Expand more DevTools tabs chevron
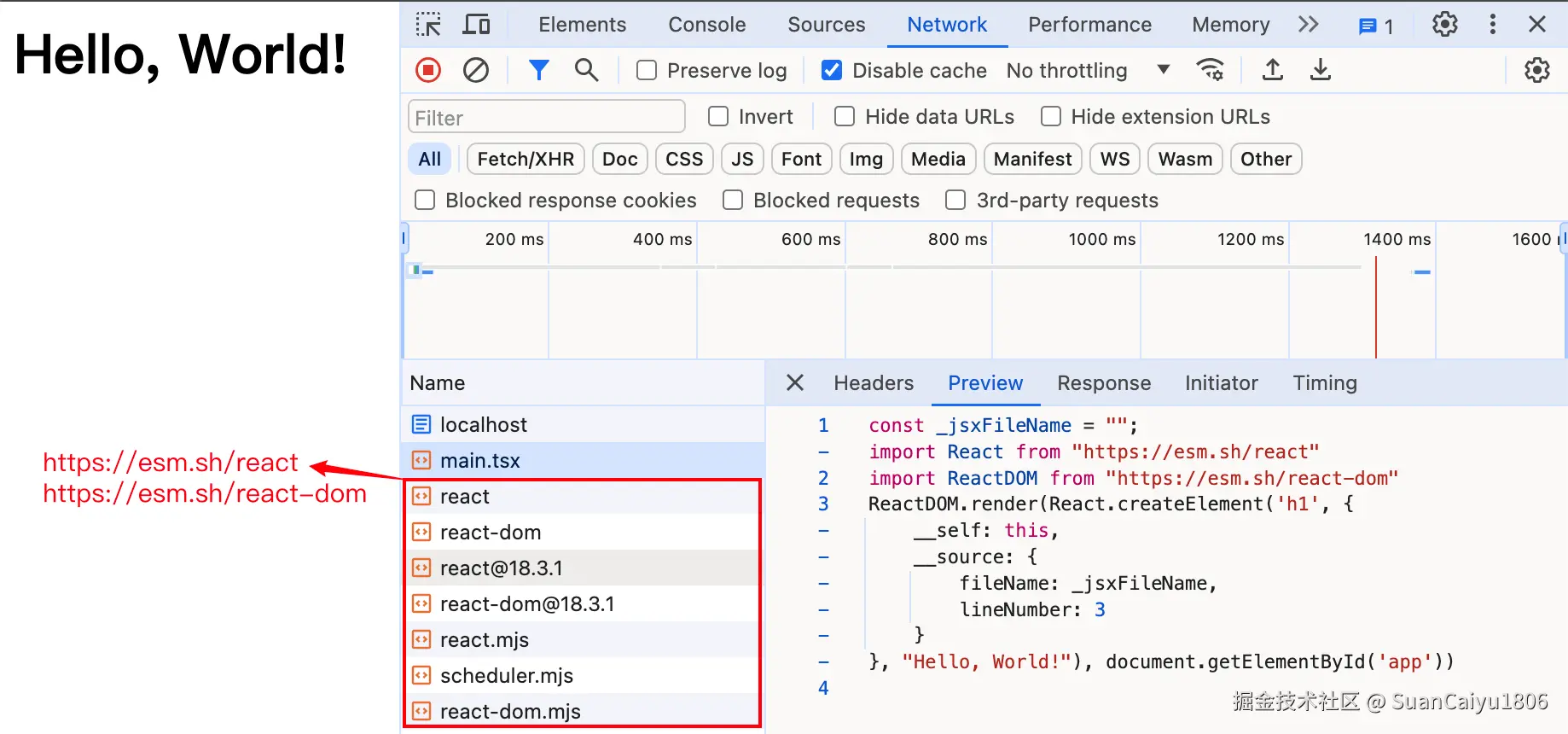 coord(1308,25)
